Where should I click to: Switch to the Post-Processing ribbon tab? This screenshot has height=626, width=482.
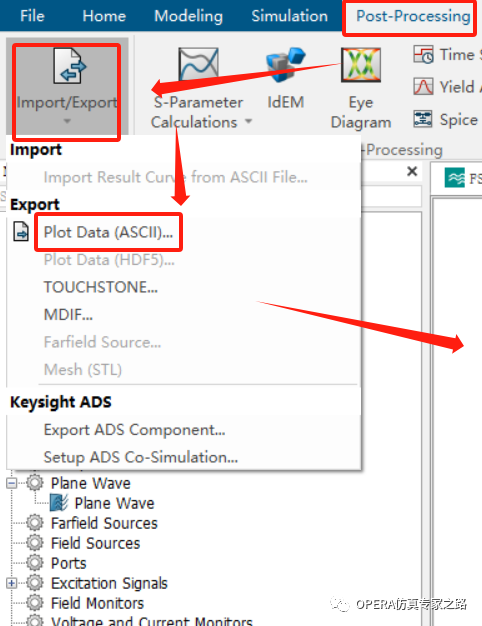(413, 16)
